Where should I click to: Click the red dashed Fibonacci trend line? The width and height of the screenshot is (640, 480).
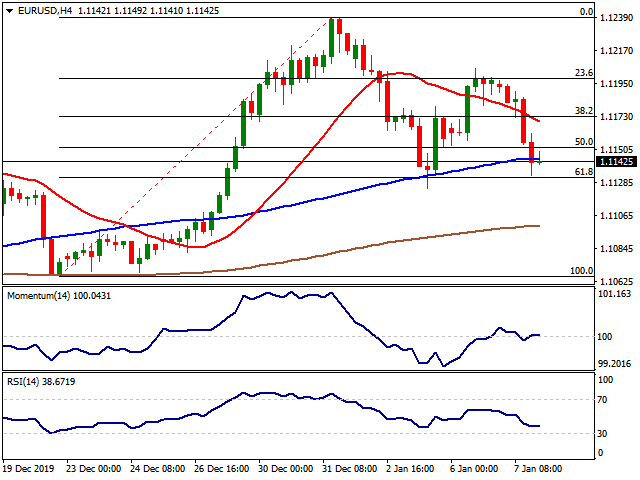[196, 147]
